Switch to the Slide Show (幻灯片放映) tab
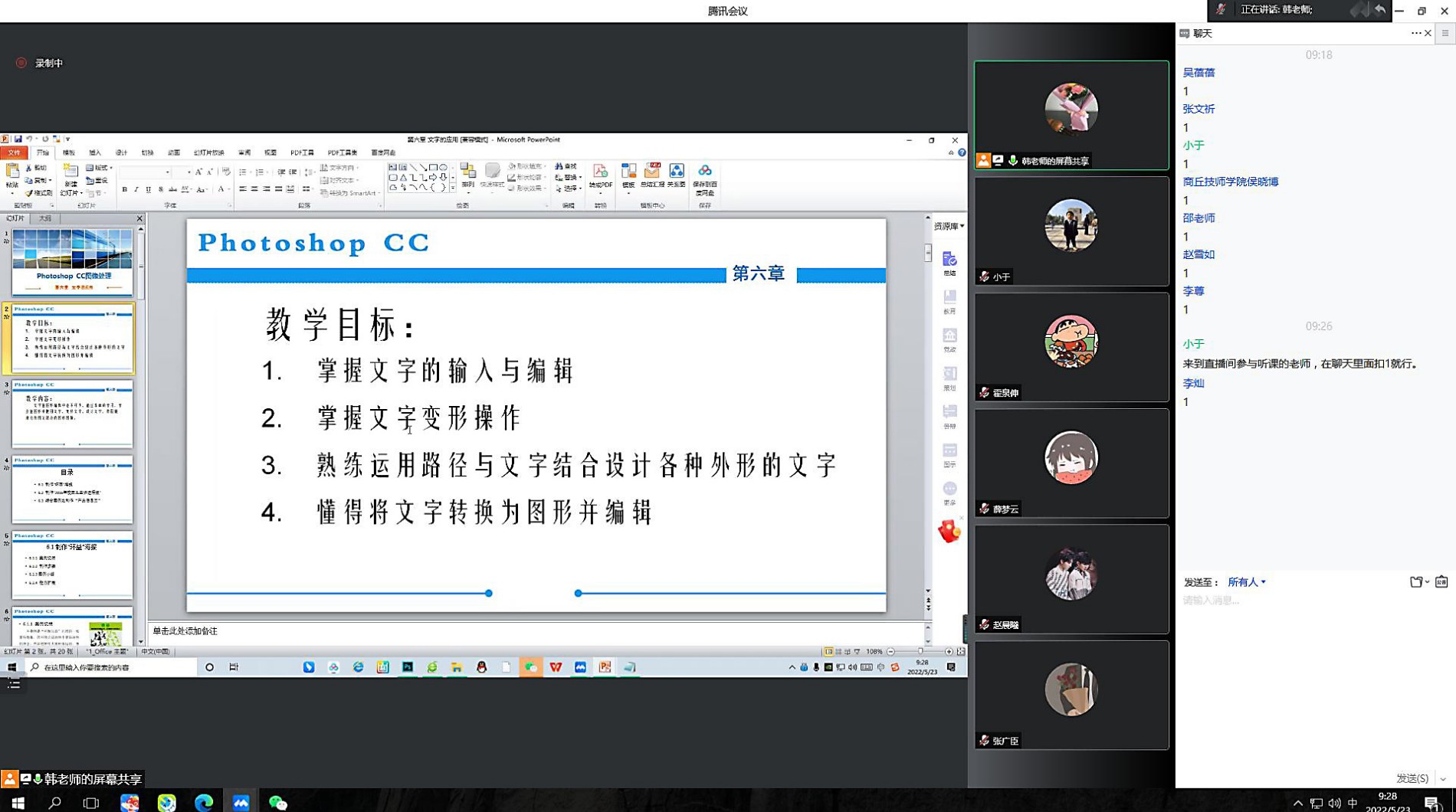The height and width of the screenshot is (812, 1456). coord(208,152)
